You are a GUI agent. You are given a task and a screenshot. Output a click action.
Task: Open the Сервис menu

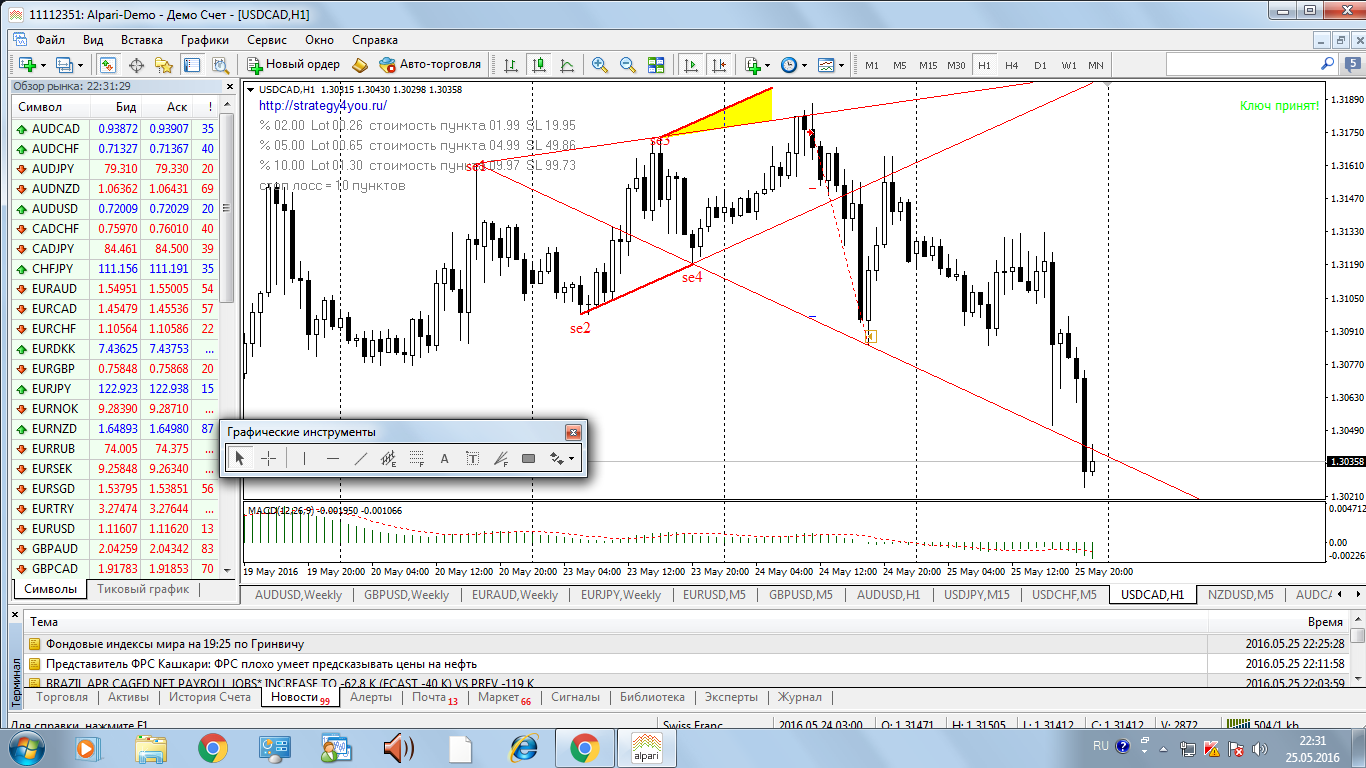[267, 40]
